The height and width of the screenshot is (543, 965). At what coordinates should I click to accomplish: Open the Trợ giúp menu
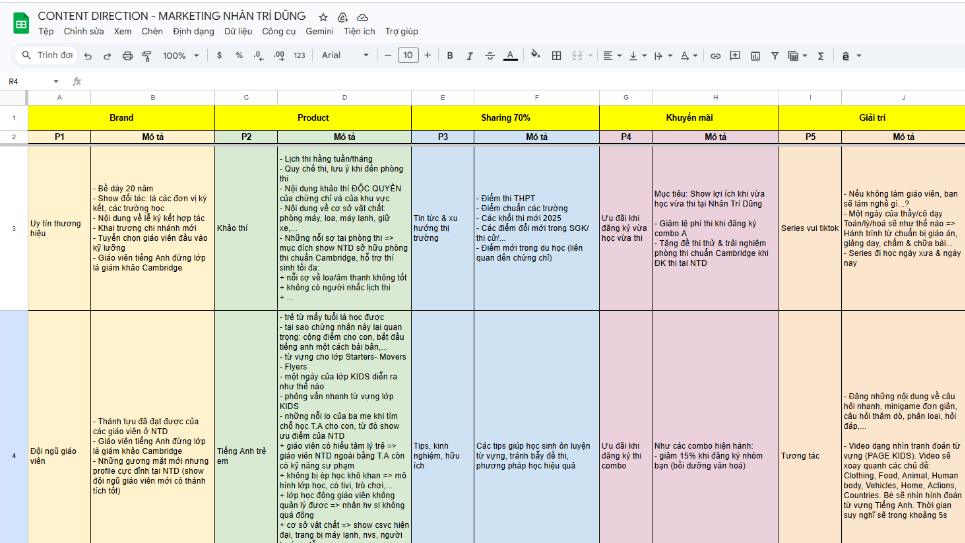point(402,31)
